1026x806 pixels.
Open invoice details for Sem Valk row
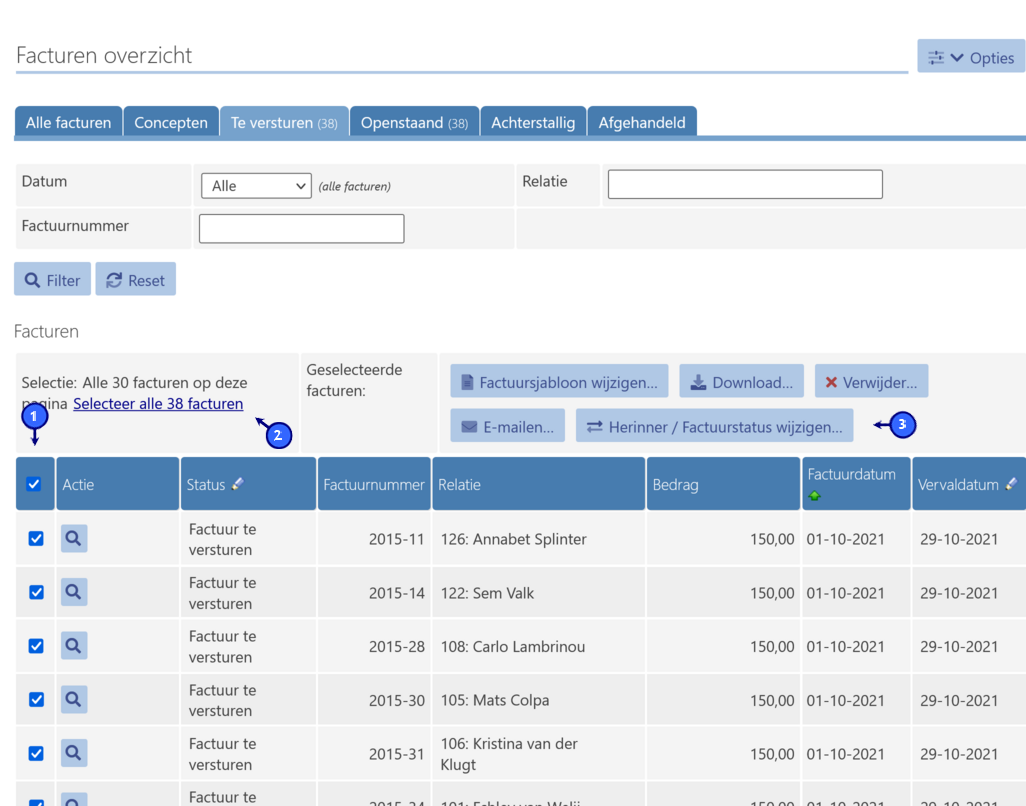(73, 592)
